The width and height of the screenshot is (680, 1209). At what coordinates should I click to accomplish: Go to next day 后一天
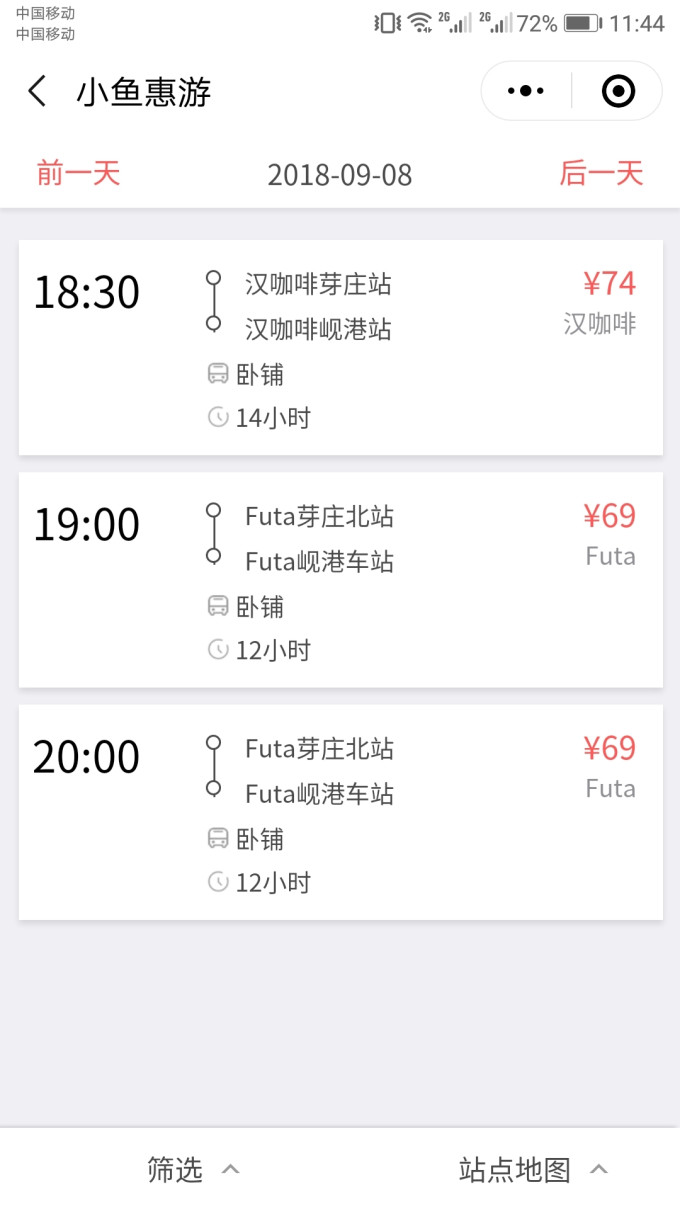coord(601,173)
